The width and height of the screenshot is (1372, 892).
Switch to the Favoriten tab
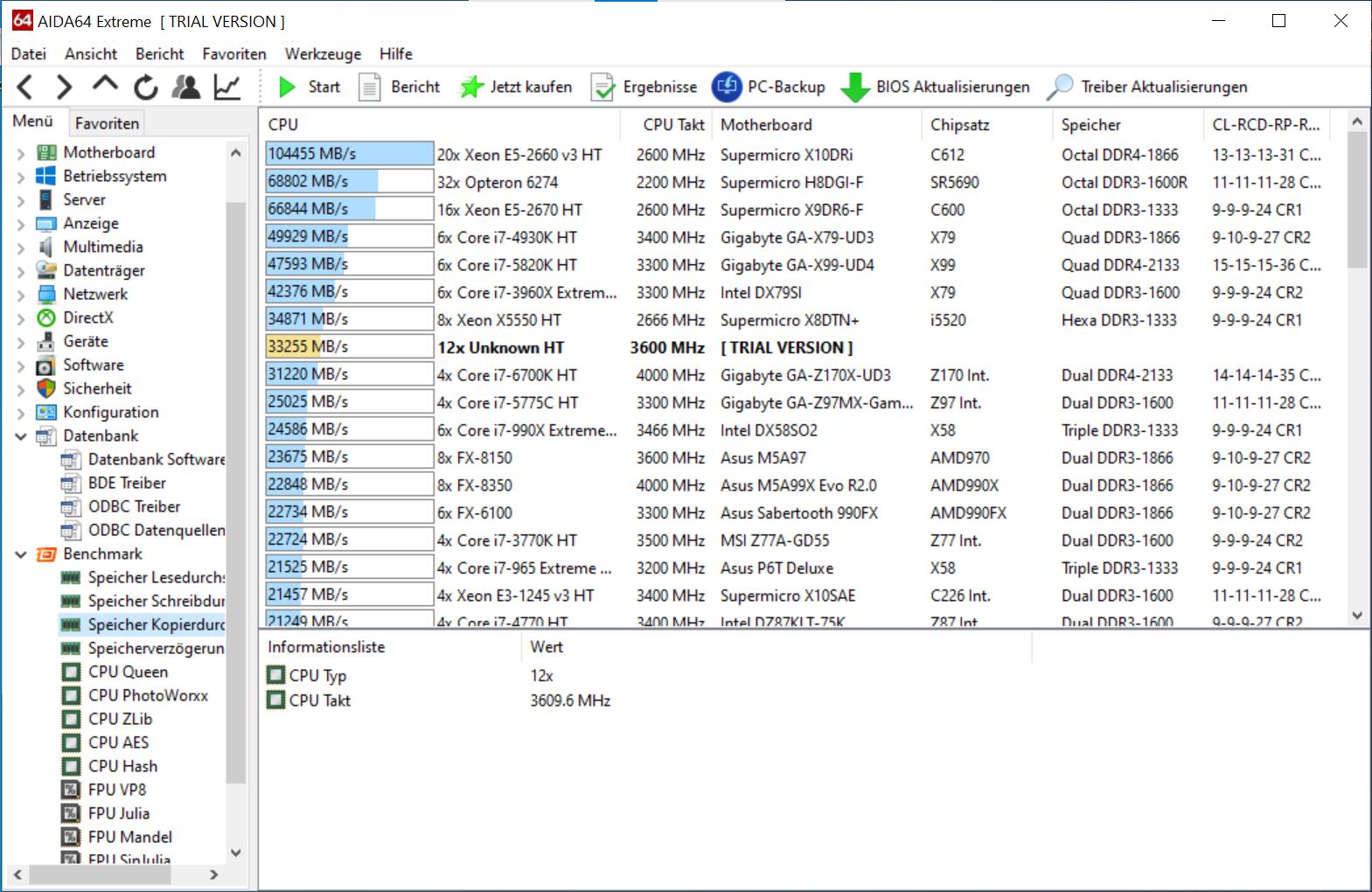point(107,123)
